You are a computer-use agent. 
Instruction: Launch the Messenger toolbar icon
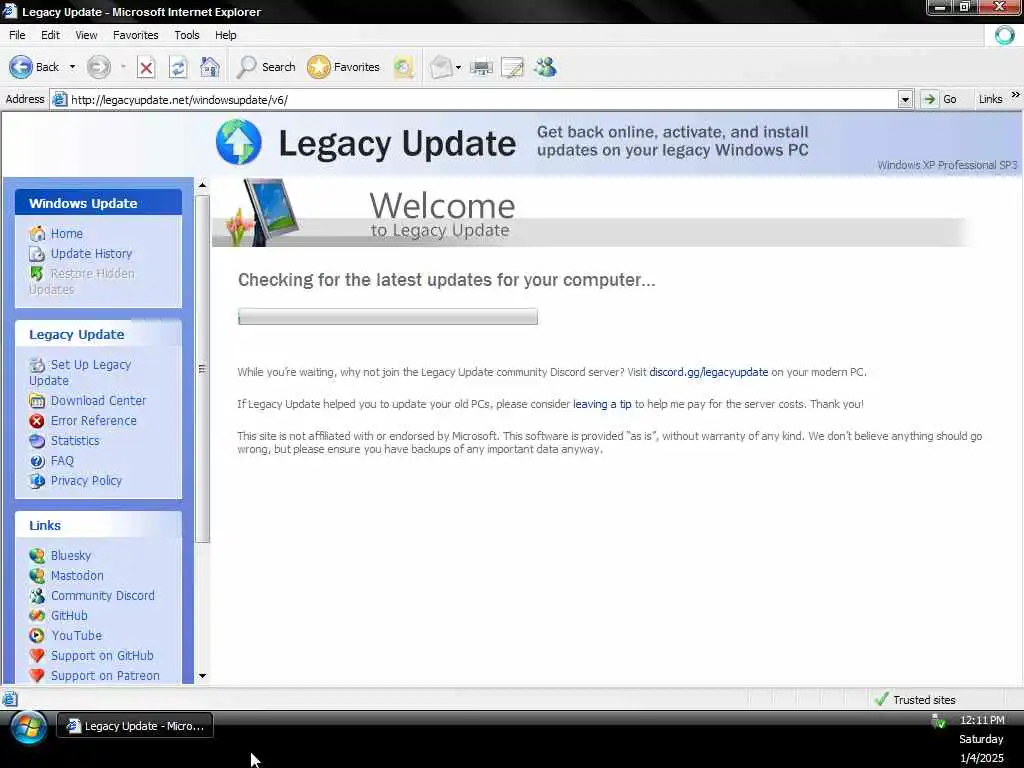tap(545, 67)
